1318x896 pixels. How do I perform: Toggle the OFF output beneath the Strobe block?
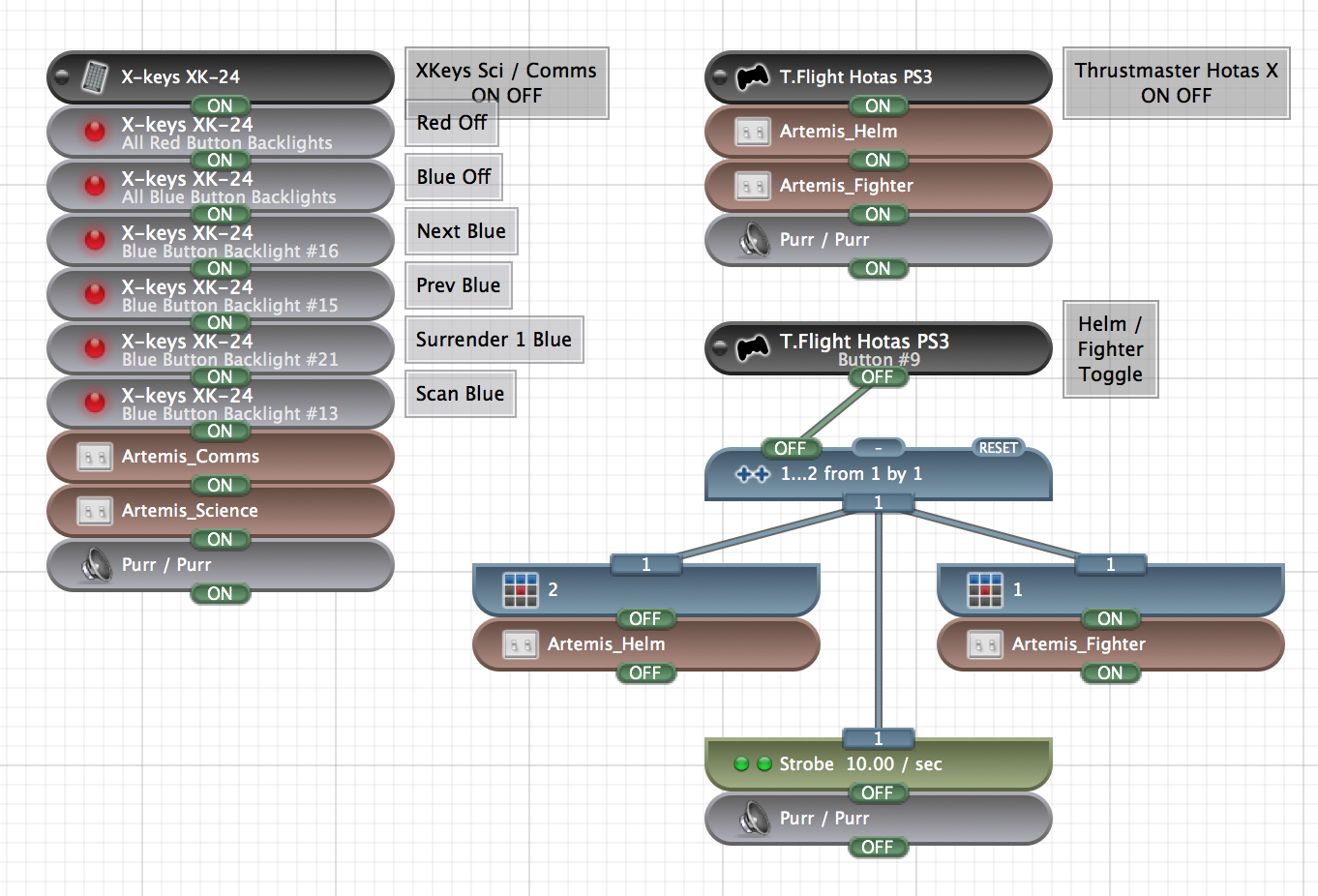click(878, 792)
